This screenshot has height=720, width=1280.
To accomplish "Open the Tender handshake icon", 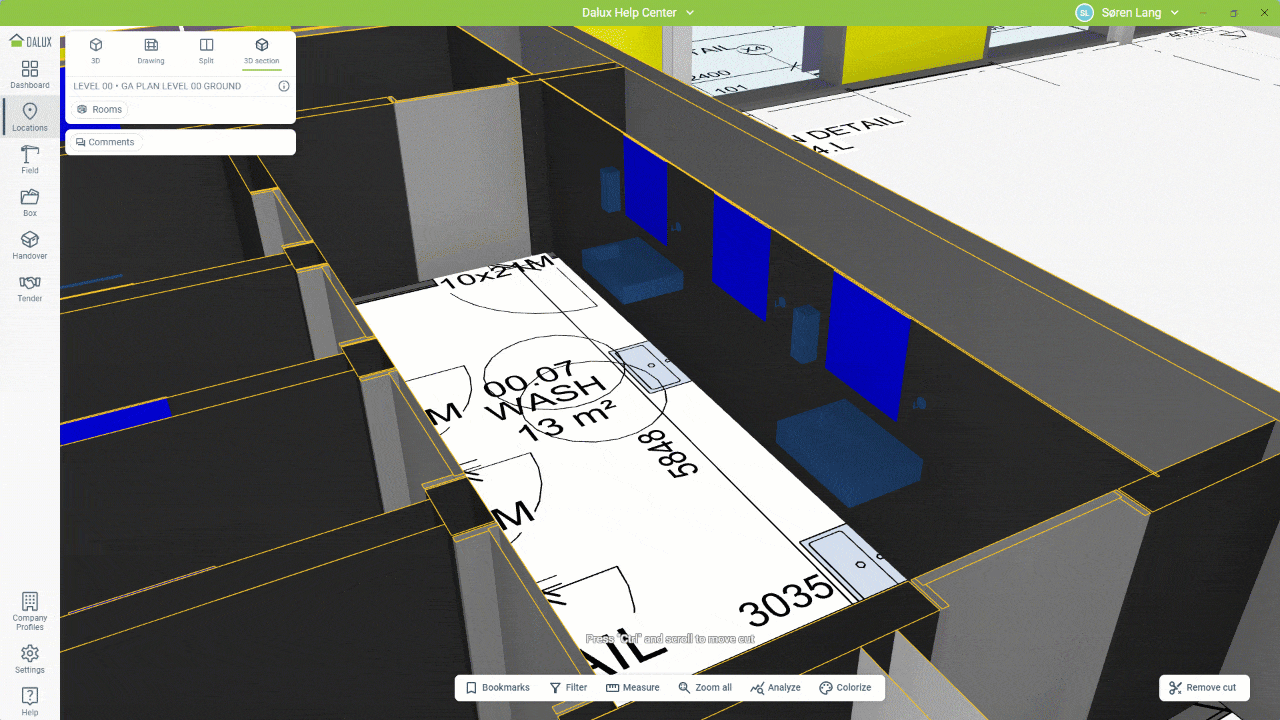I will tap(30, 288).
